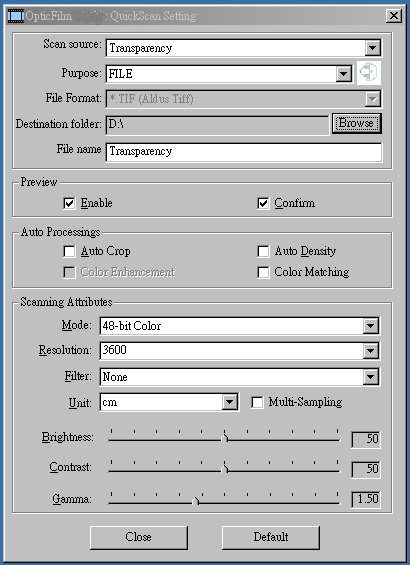The height and width of the screenshot is (565, 410).
Task: Click the Brightness slider handle
Action: click(x=225, y=438)
